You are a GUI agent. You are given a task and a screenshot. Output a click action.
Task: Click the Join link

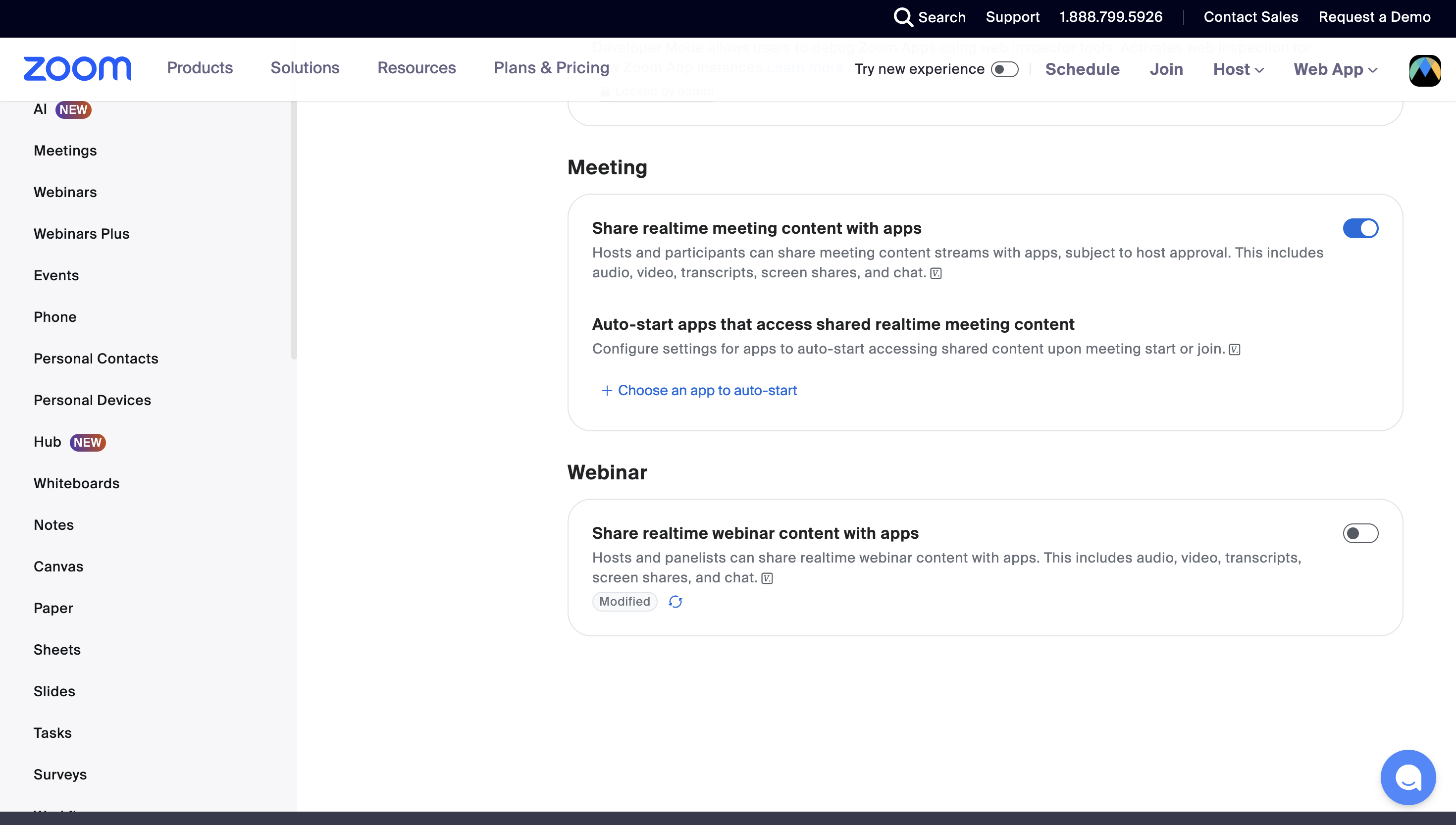(1166, 69)
